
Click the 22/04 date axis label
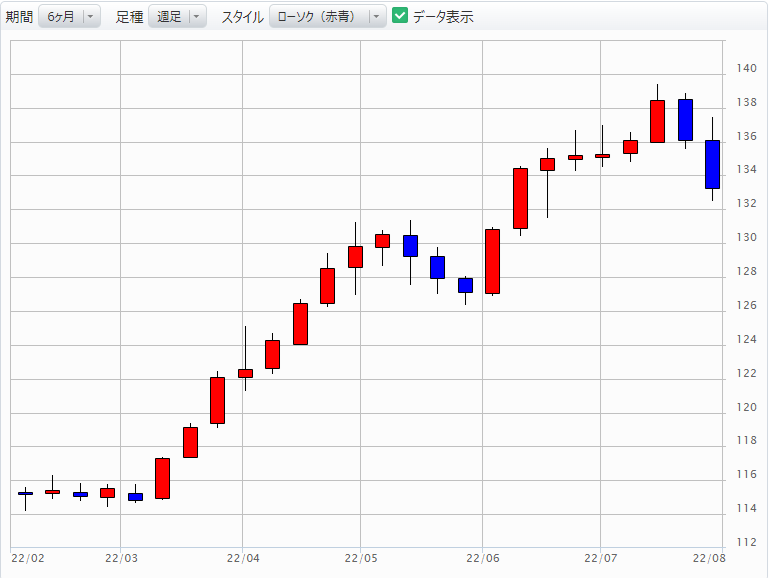tap(243, 558)
